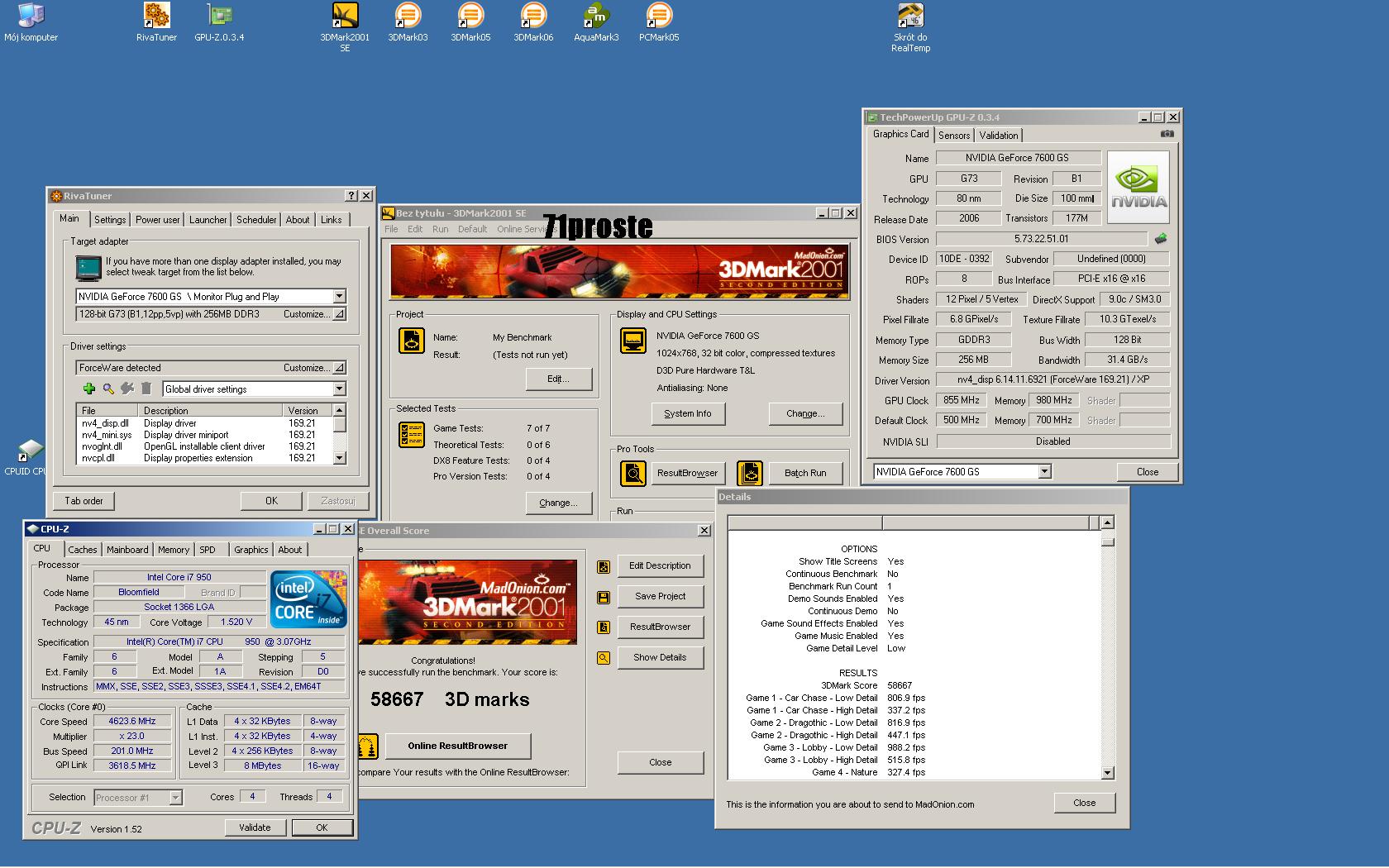Screen dimensions: 1389x868
Task: Click Change in Display and CPU Settings
Action: 805,413
